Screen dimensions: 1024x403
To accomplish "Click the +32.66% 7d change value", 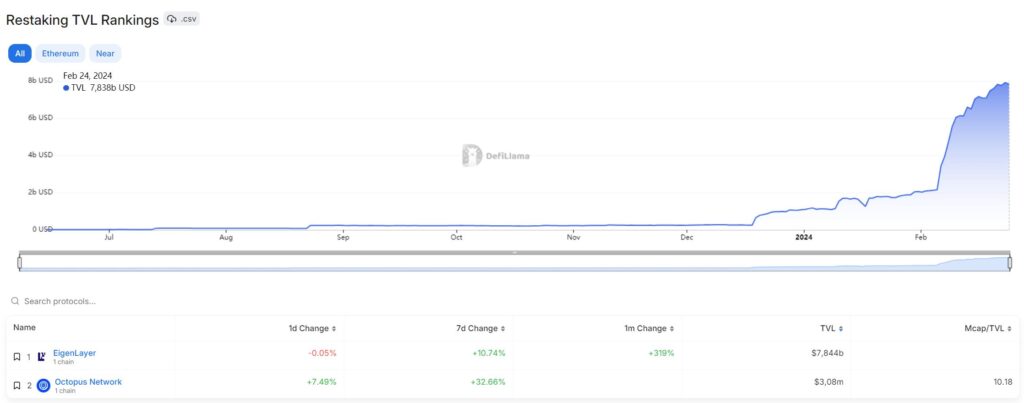I will tap(488, 381).
